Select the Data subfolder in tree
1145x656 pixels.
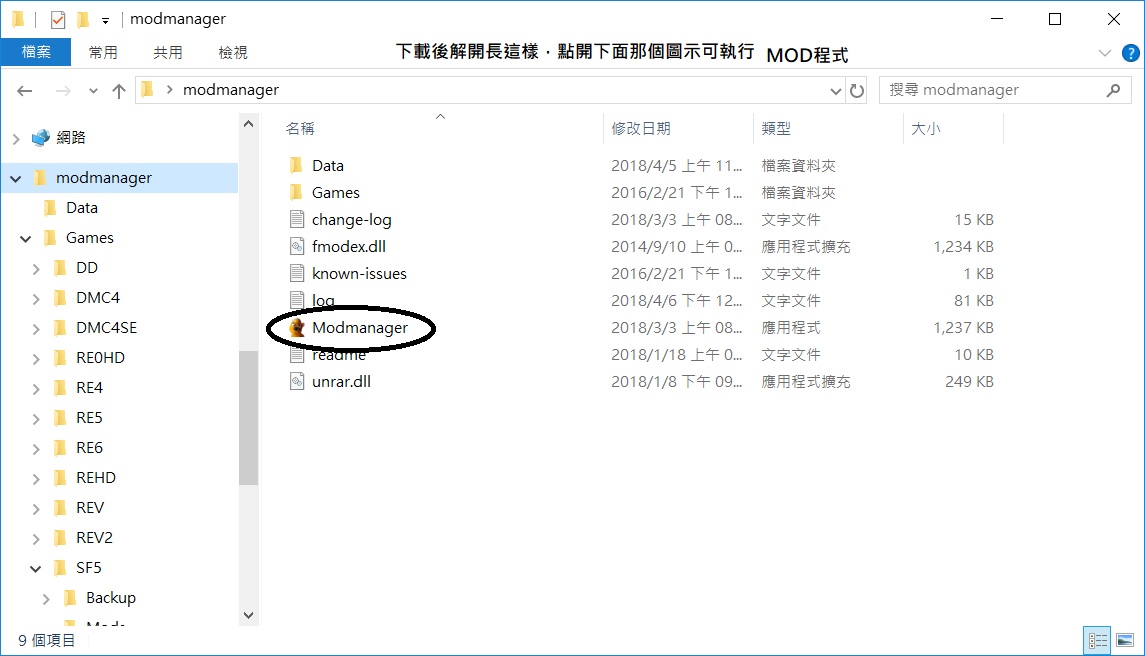(82, 208)
